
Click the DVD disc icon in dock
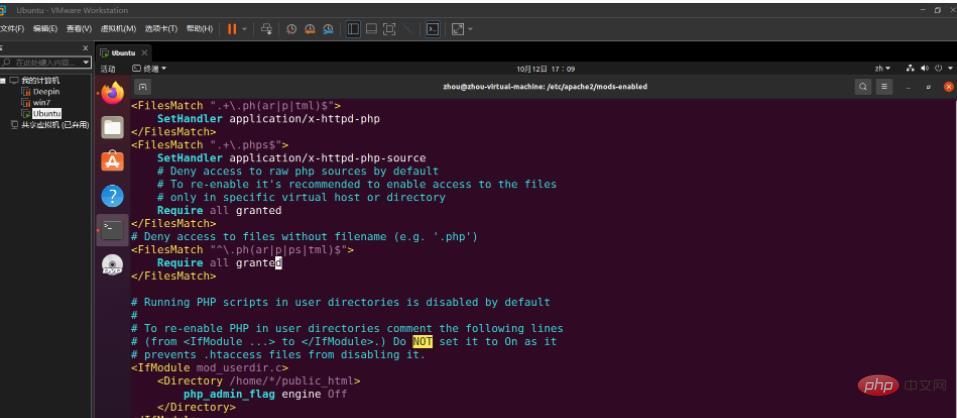[x=112, y=265]
